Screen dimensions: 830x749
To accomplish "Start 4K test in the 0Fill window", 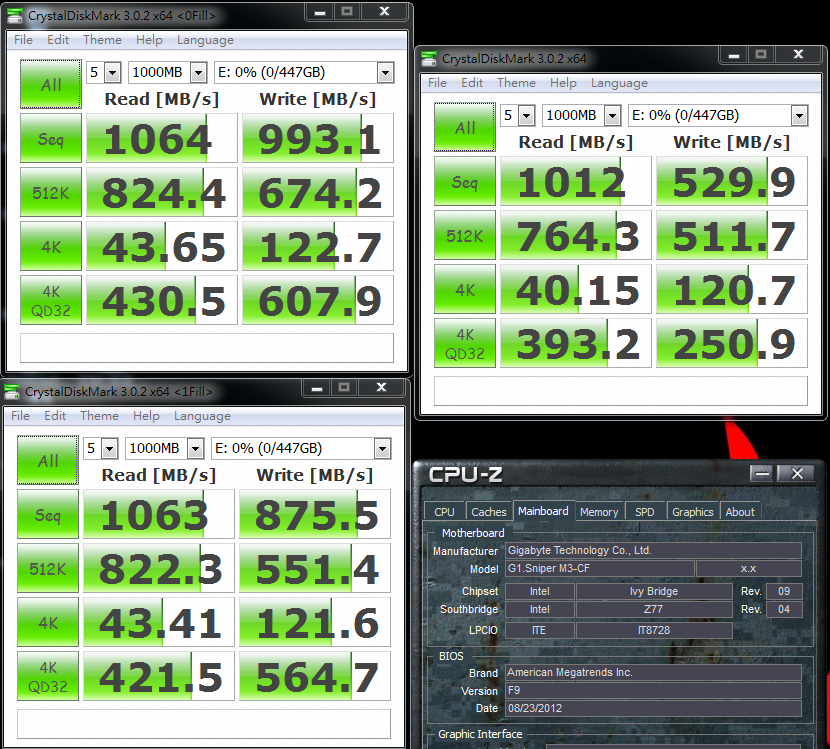I will click(51, 246).
